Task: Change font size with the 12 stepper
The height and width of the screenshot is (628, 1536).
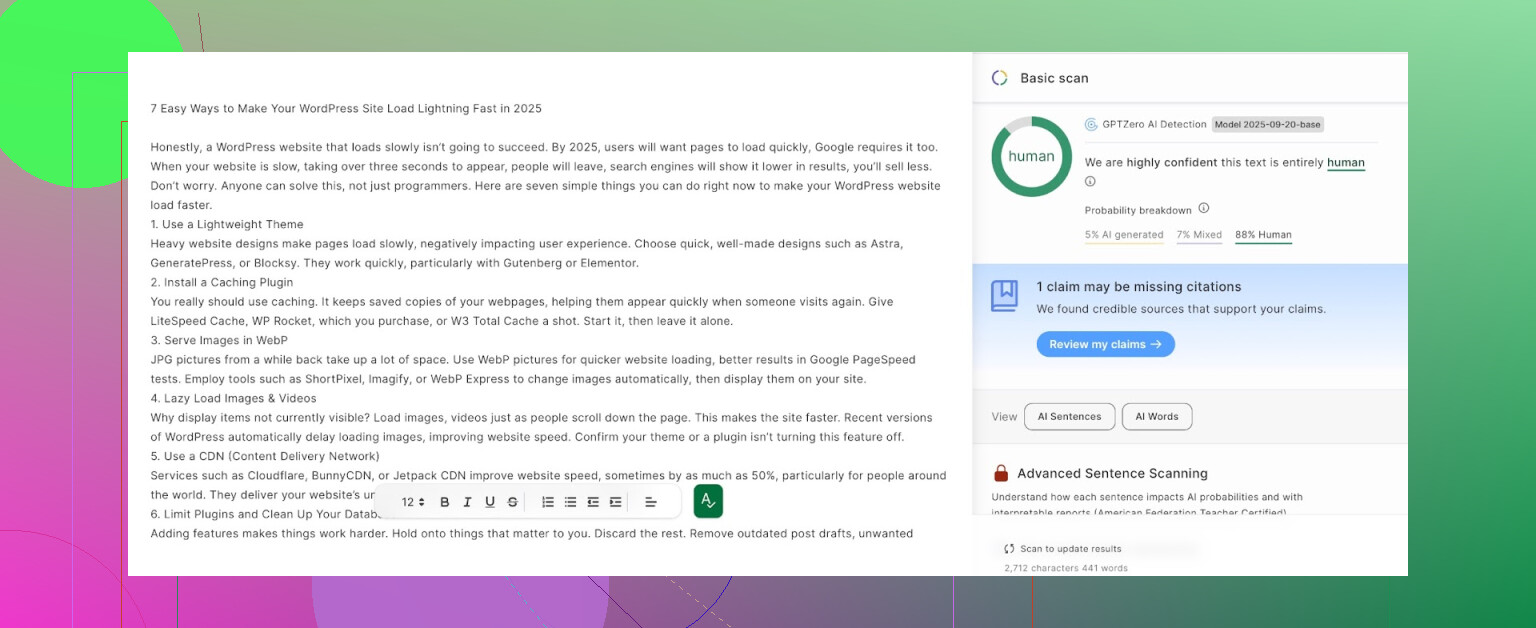Action: 413,502
